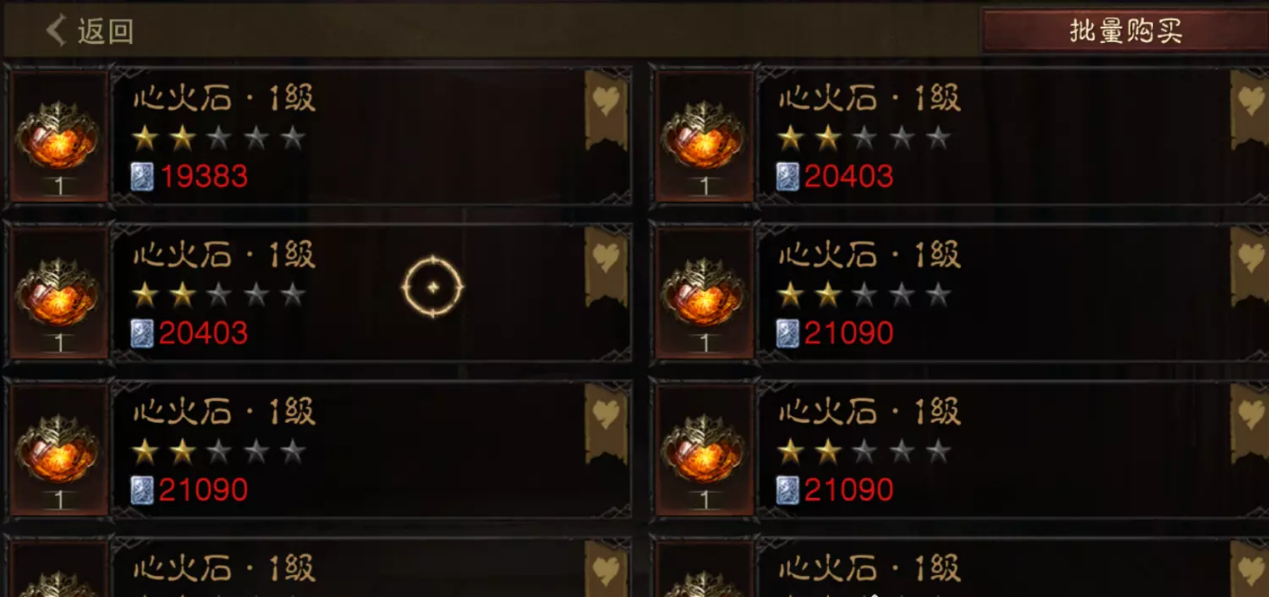Click the currency icon beside right-column 20403
Screen dimensions: 1269x597
[788, 177]
